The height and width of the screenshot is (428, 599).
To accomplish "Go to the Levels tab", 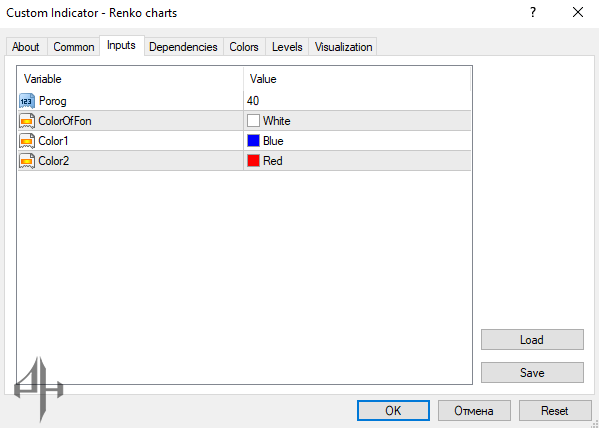I will [x=287, y=47].
